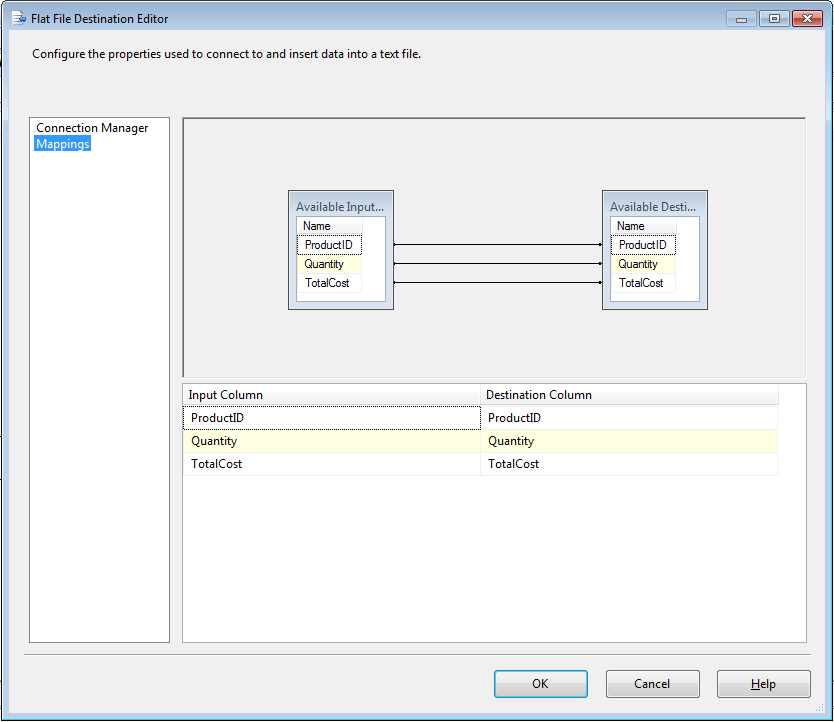Screen dimensions: 834x722
Task: Open the Quantity Input Column cell dropdown
Action: pos(332,441)
